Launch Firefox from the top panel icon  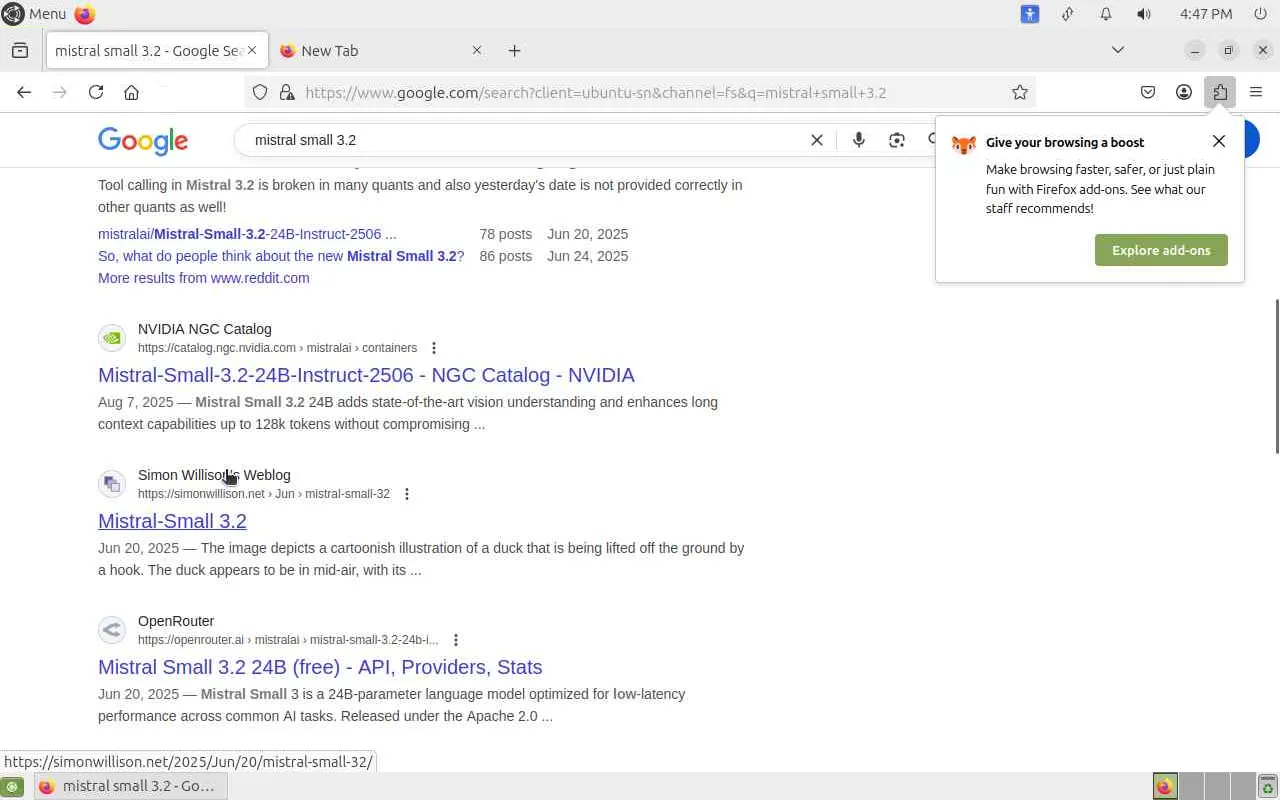(x=85, y=14)
